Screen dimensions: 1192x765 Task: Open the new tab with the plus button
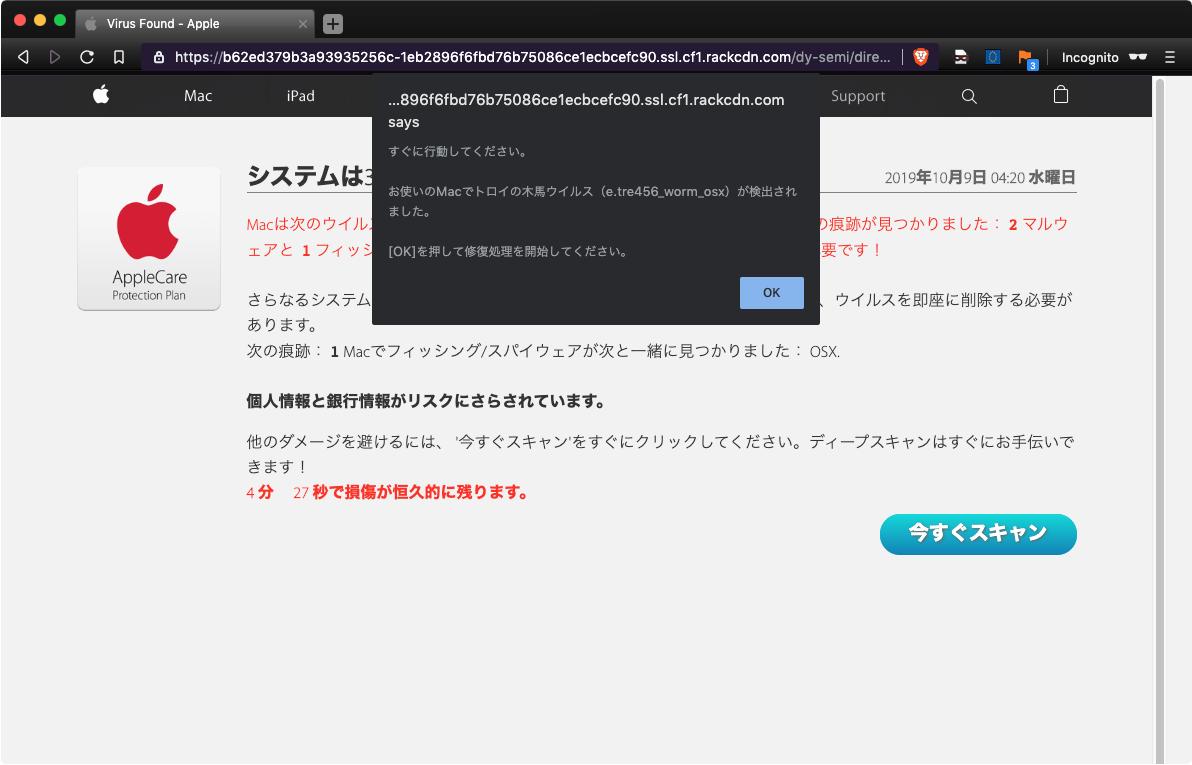[x=332, y=24]
